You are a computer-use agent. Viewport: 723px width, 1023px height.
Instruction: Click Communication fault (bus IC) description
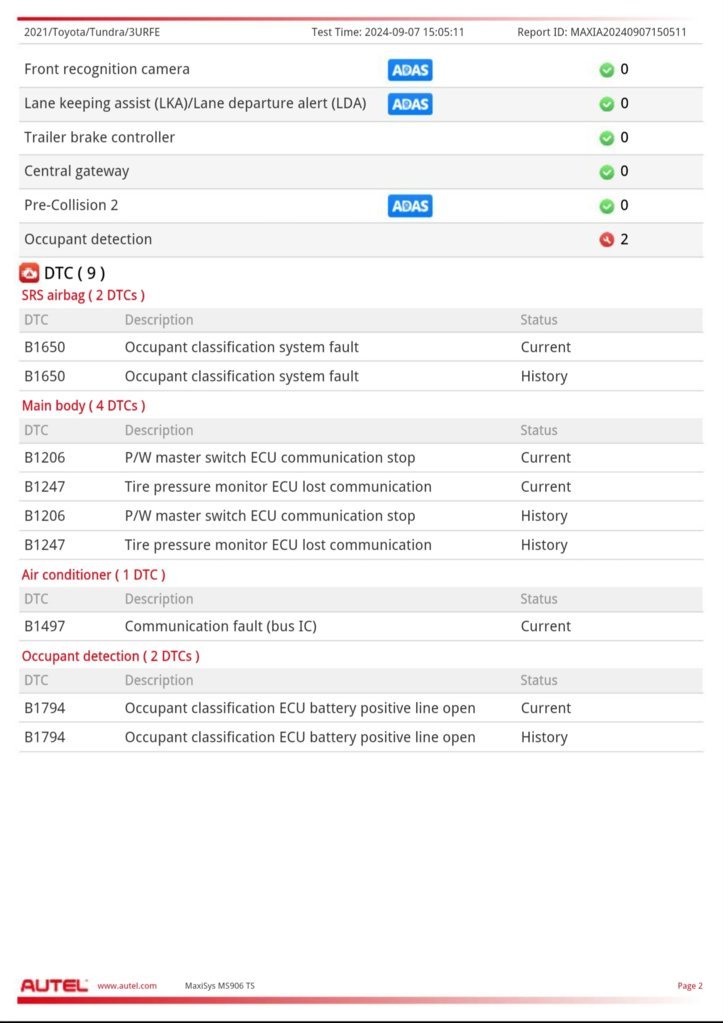(x=221, y=626)
